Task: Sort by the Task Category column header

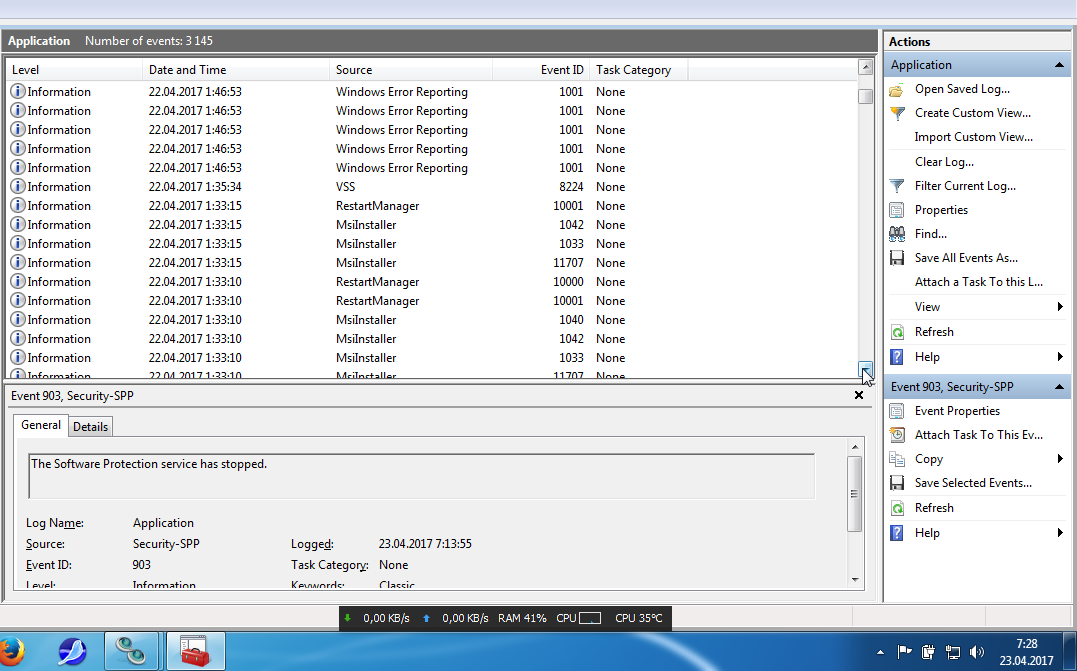Action: pyautogui.click(x=638, y=70)
